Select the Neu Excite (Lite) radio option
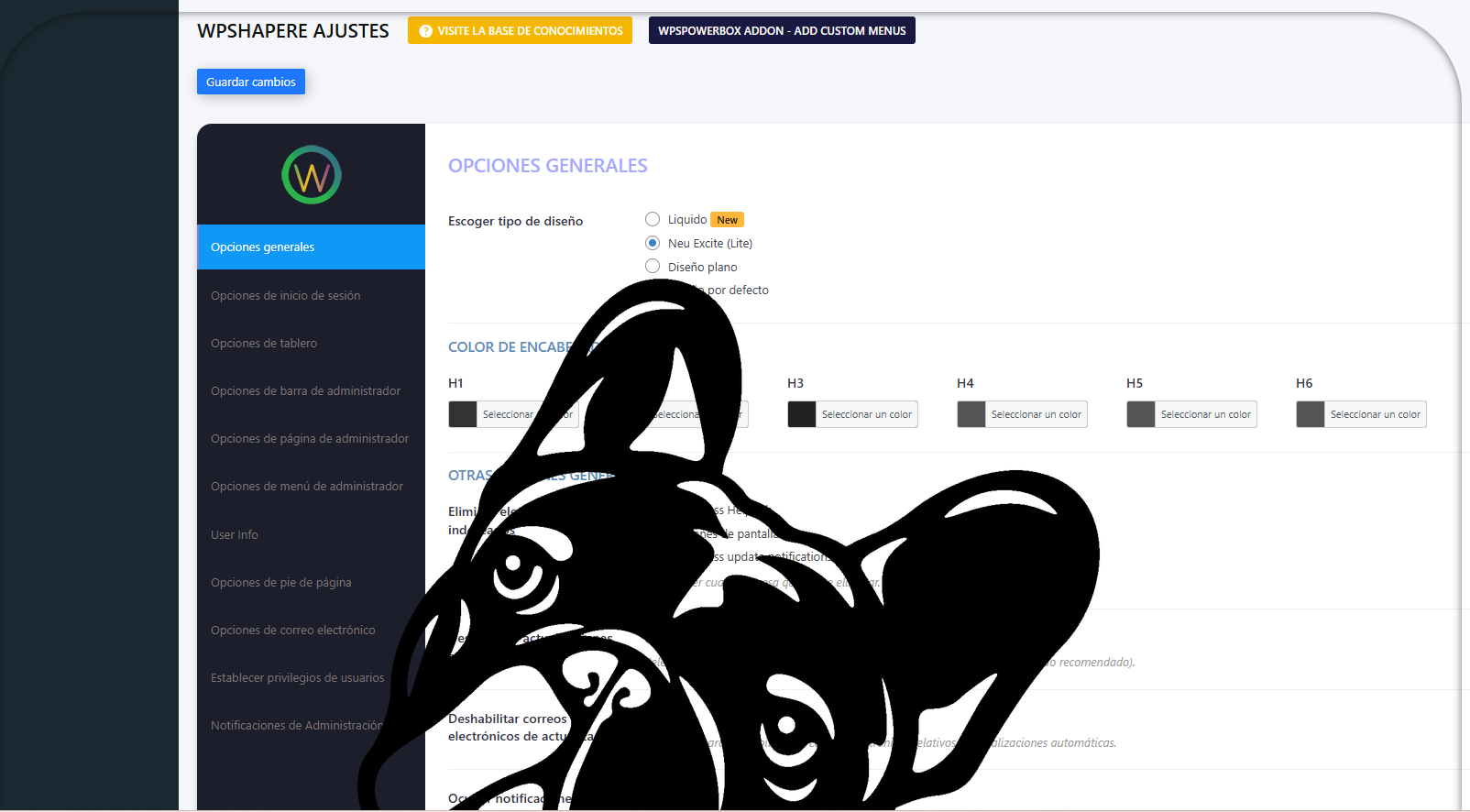 [x=653, y=243]
